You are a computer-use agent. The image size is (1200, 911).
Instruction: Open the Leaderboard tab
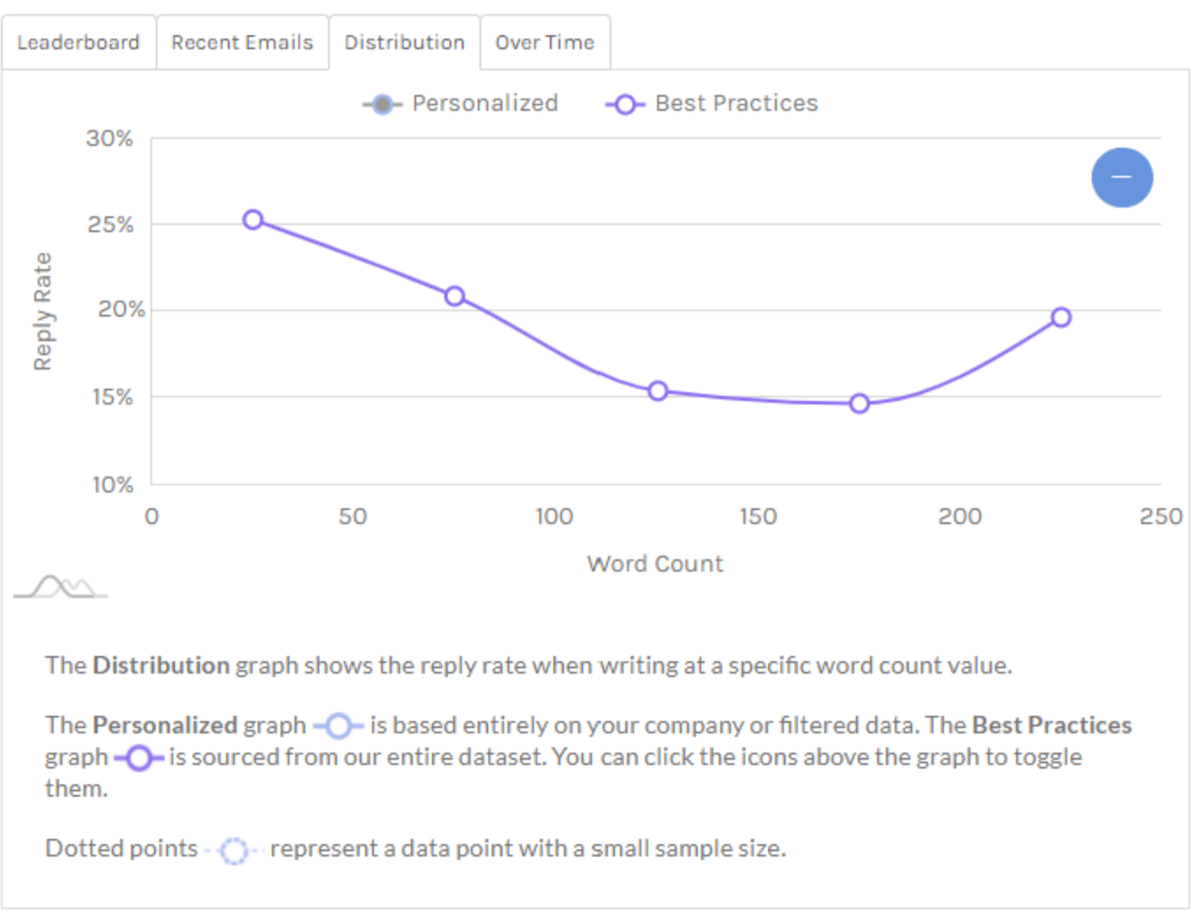(79, 42)
